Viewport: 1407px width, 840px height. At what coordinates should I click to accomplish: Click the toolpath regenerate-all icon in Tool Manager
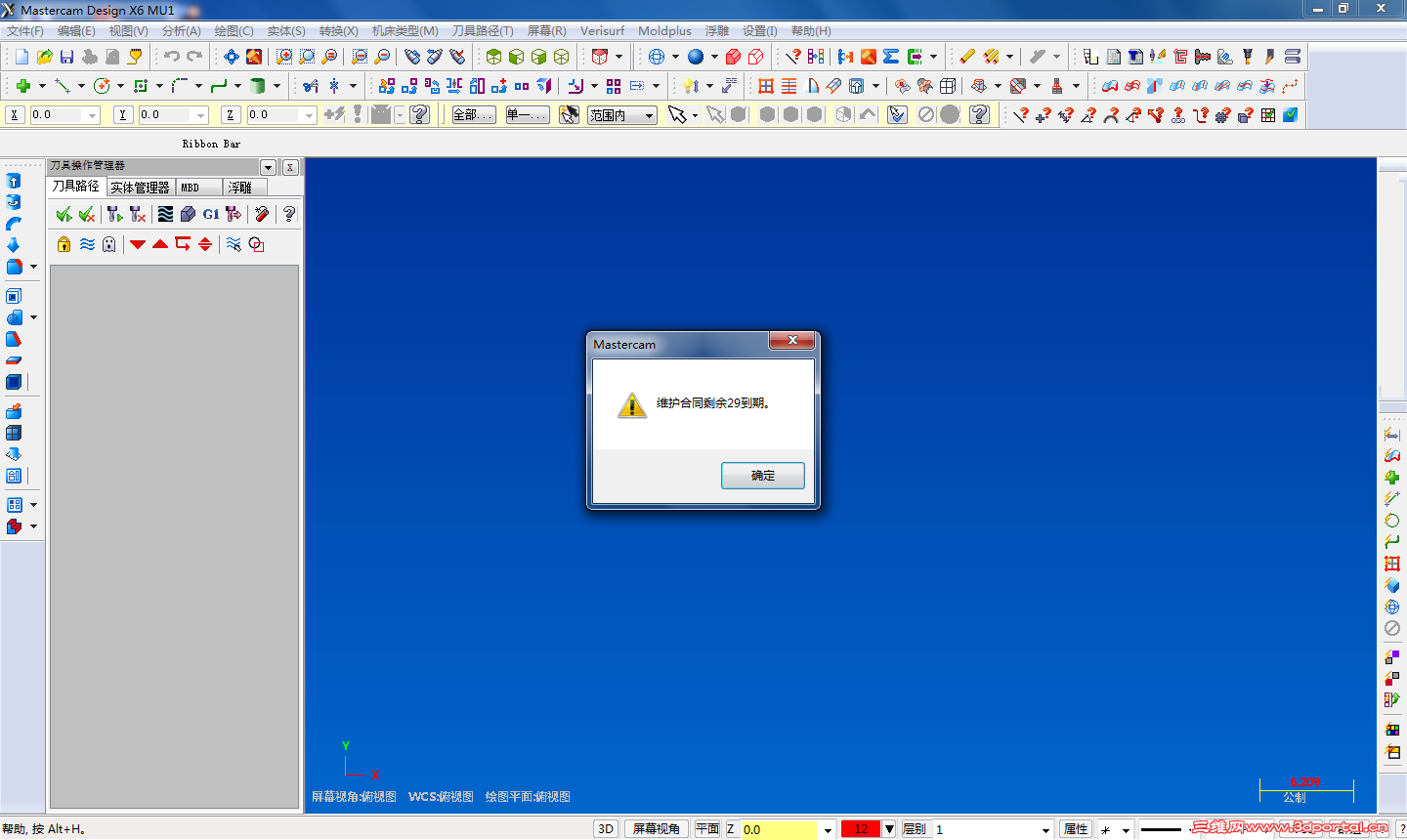coord(64,214)
